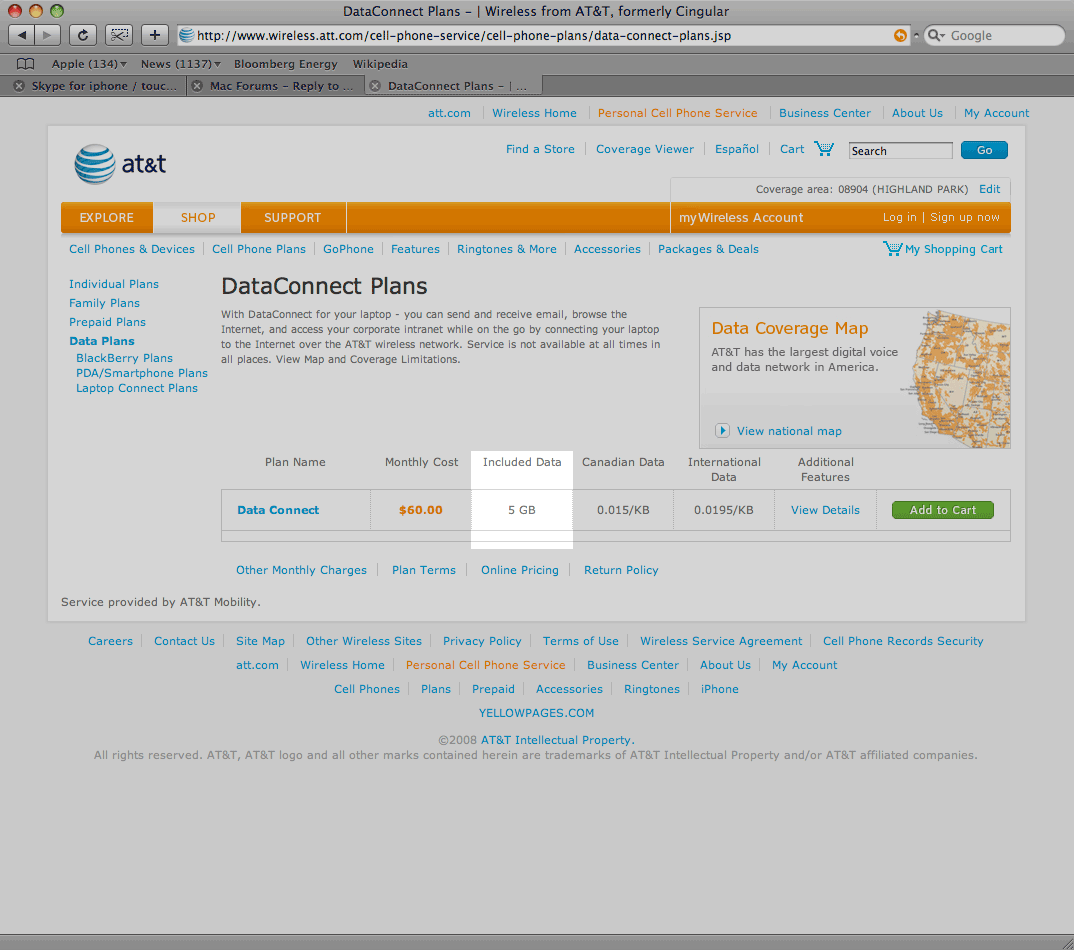Click the arrow icon beside View national map
The image size is (1074, 950).
(x=722, y=431)
